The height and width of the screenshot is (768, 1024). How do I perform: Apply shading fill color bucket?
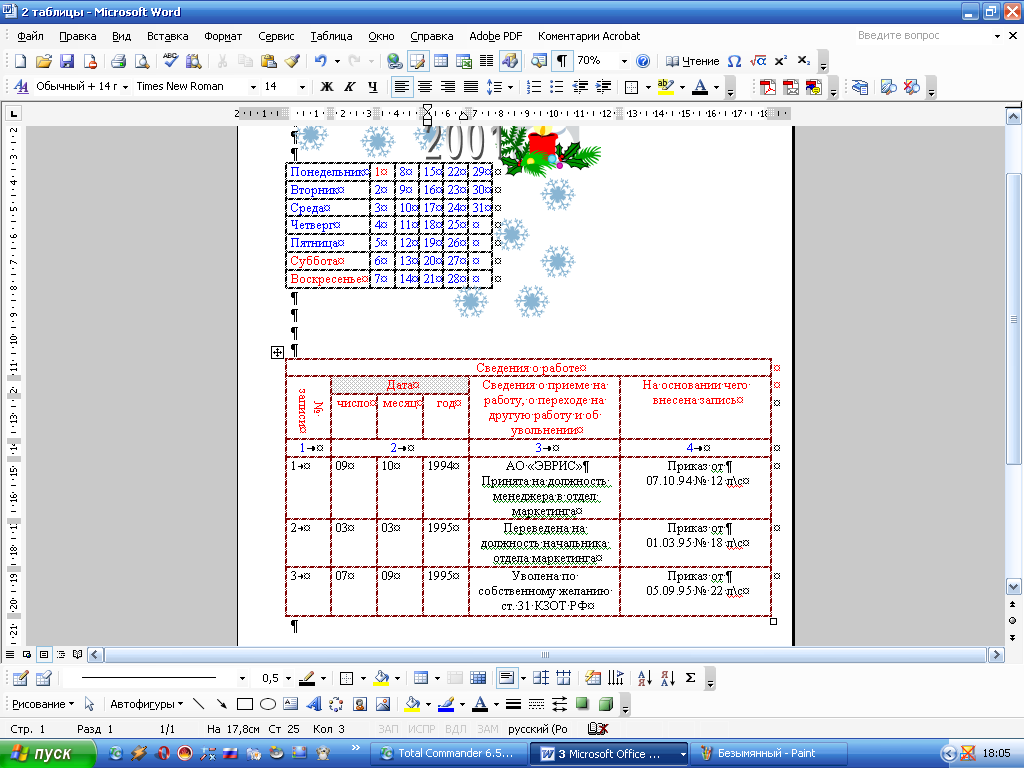point(381,678)
